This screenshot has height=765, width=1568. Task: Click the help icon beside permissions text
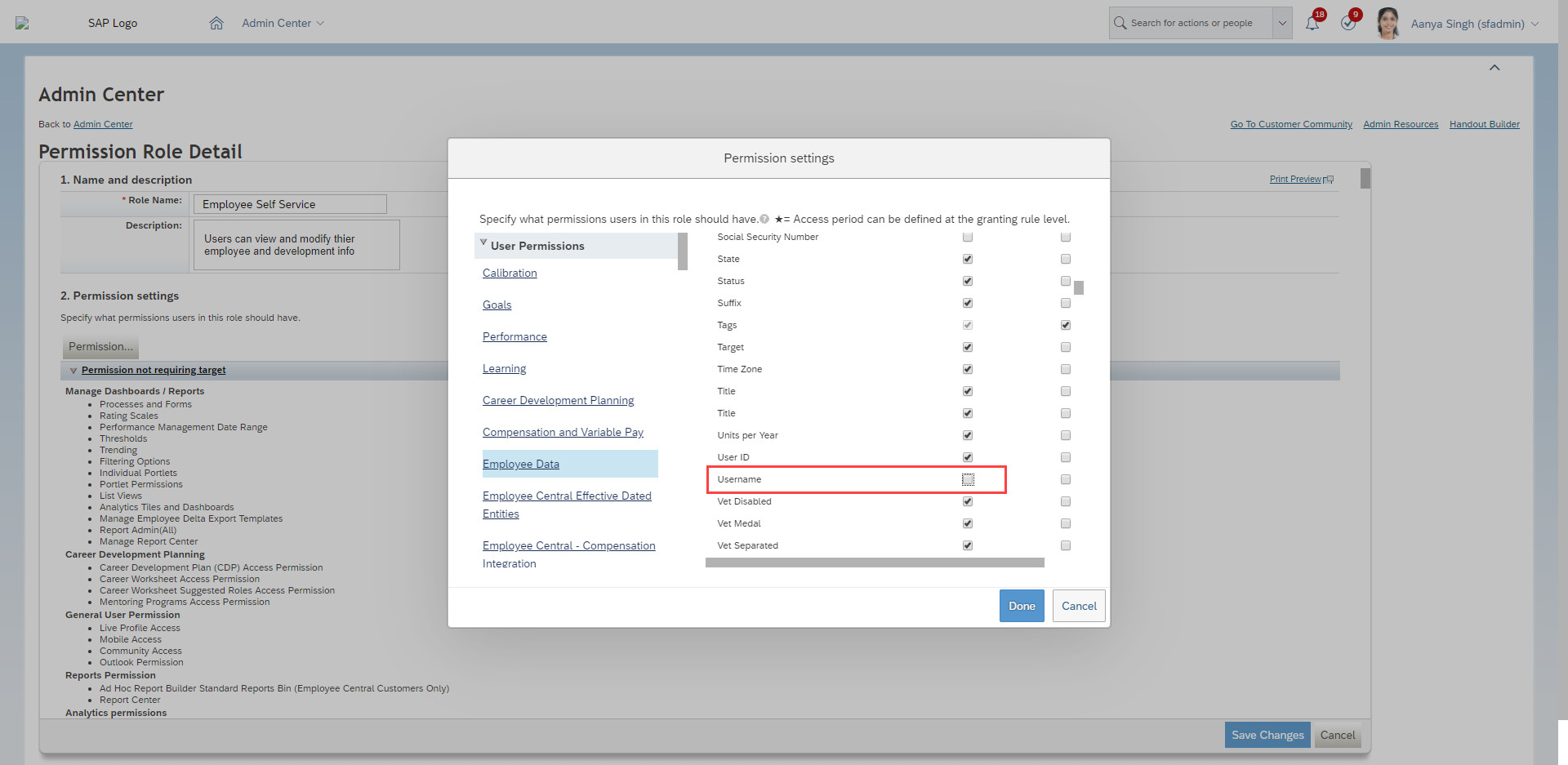tap(764, 219)
